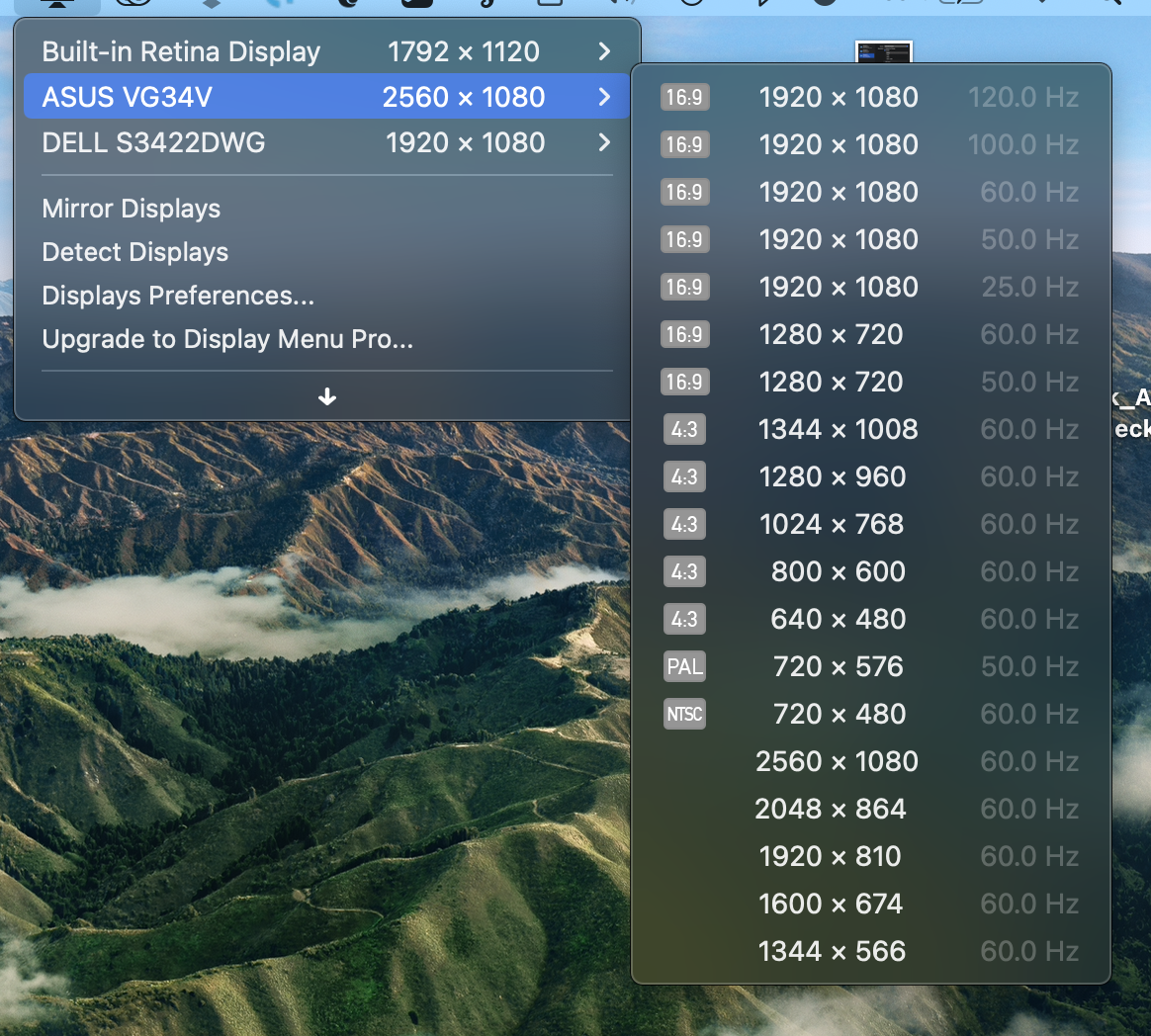Image resolution: width=1151 pixels, height=1036 pixels.
Task: Select the screenshot thumbnail on the desktop
Action: [884, 52]
